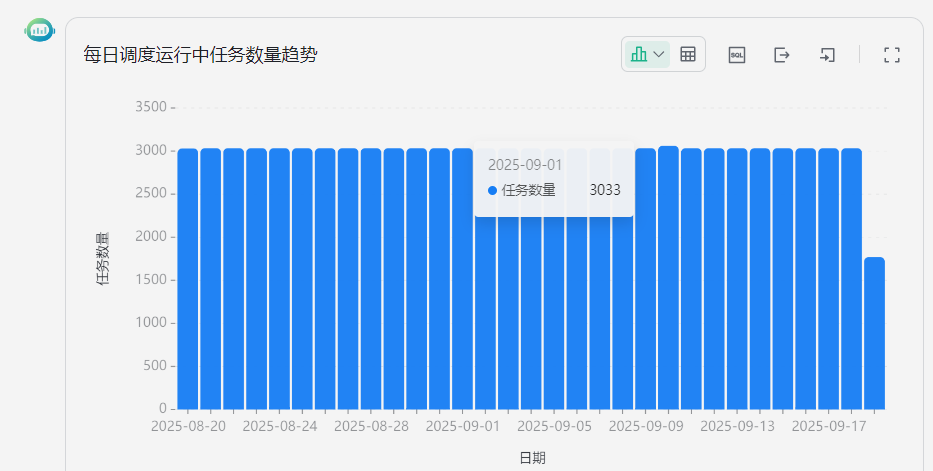Click the shortest bar for 2025-09-19
Screen dimensions: 933x471
[874, 333]
